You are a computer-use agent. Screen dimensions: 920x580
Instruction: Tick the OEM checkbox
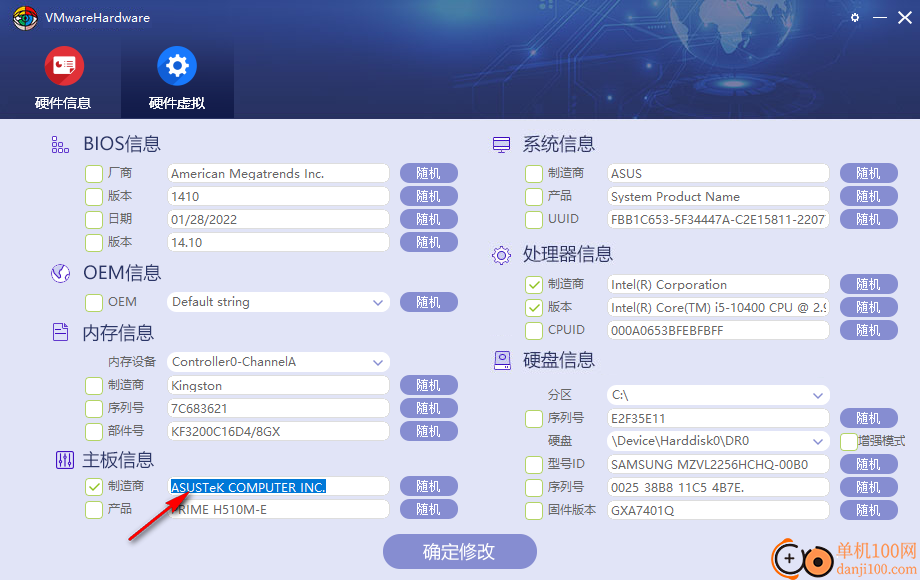pyautogui.click(x=94, y=303)
